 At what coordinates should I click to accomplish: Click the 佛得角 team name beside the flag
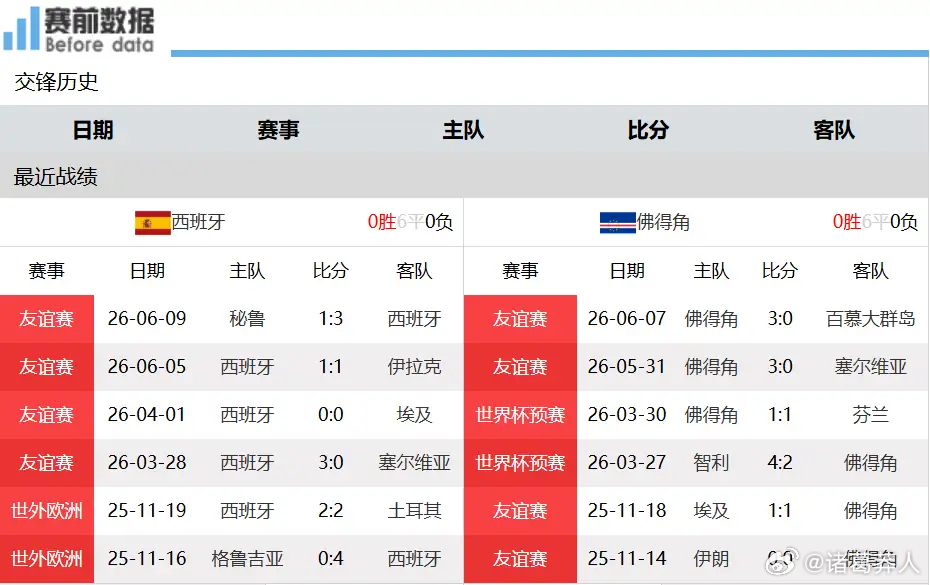(663, 222)
